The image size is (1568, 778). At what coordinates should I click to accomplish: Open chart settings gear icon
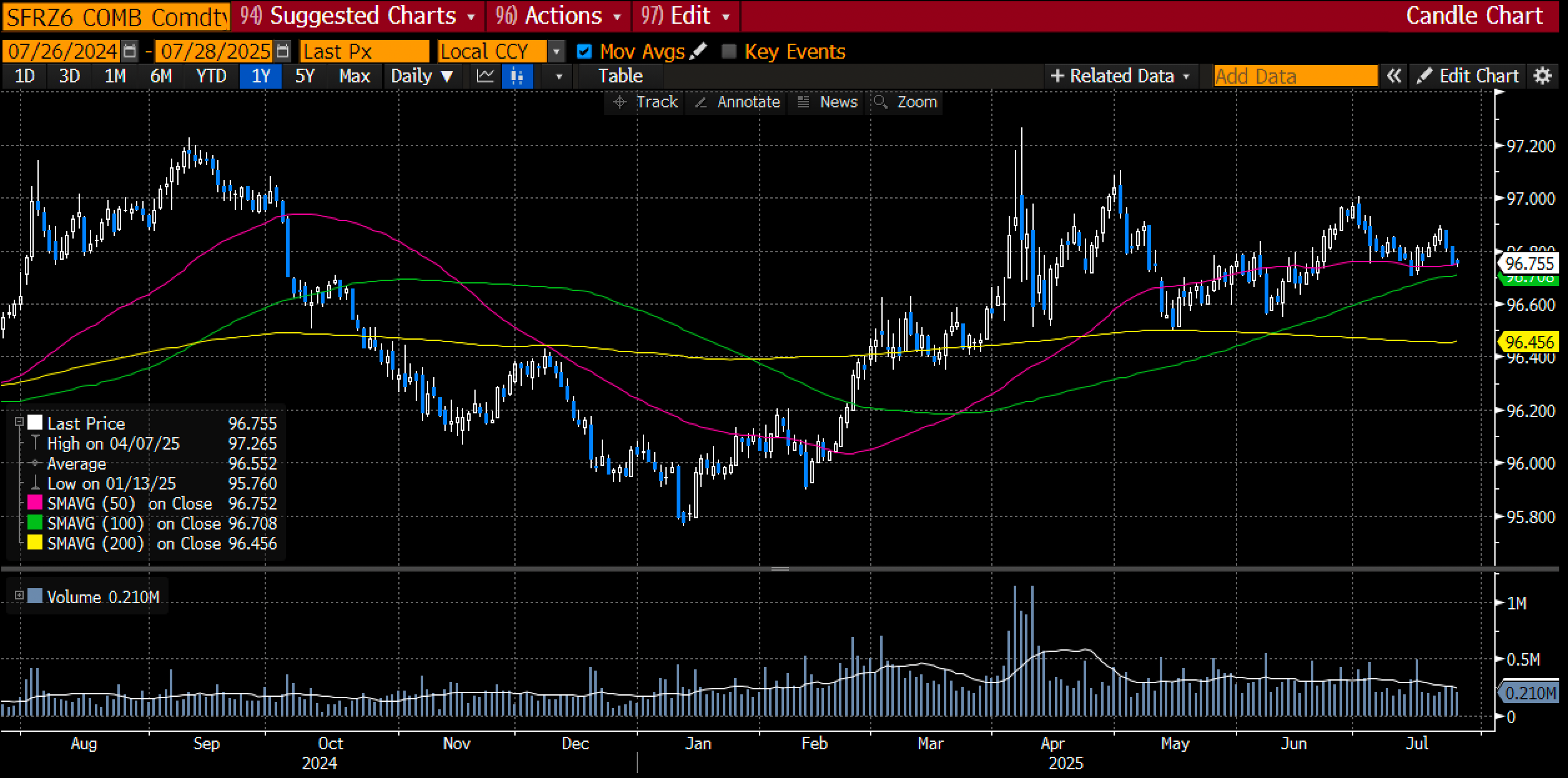pos(1543,76)
